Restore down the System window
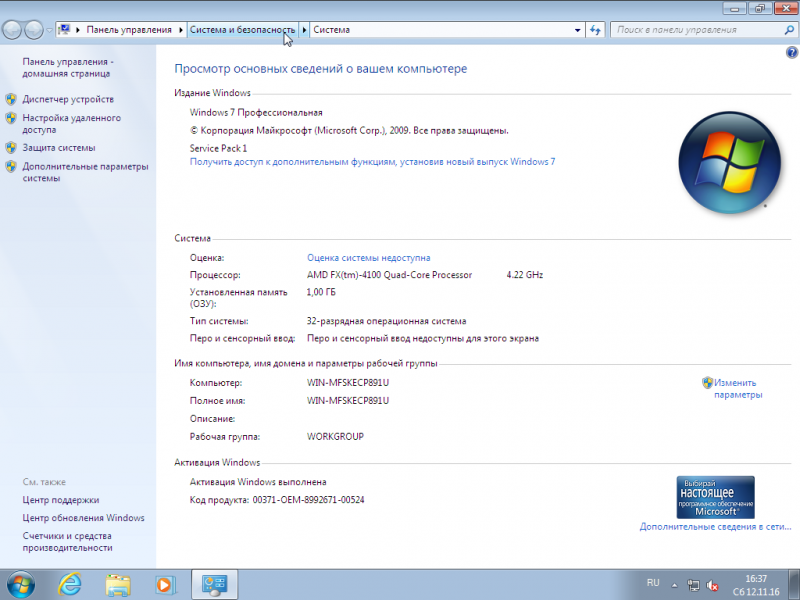The width and height of the screenshot is (800, 600). tap(760, 8)
